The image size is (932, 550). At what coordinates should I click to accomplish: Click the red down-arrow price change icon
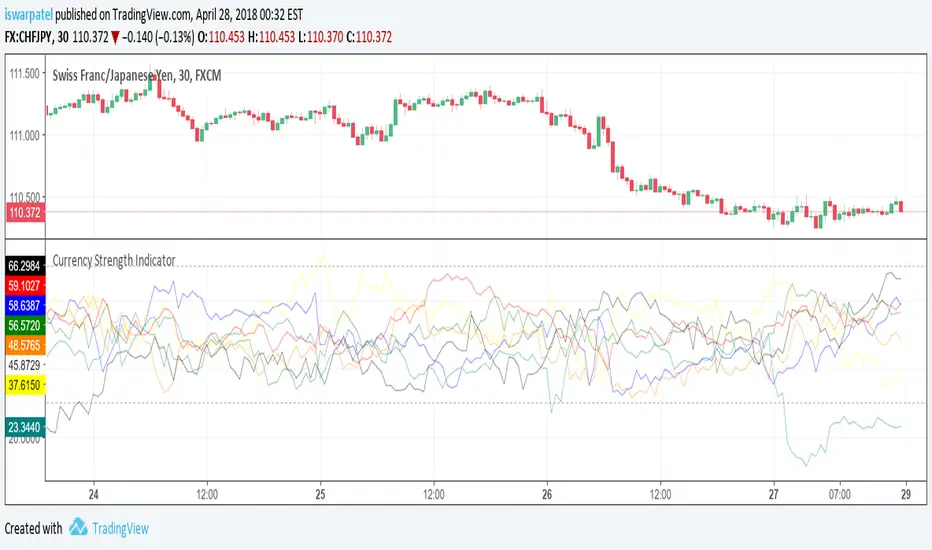(x=117, y=36)
